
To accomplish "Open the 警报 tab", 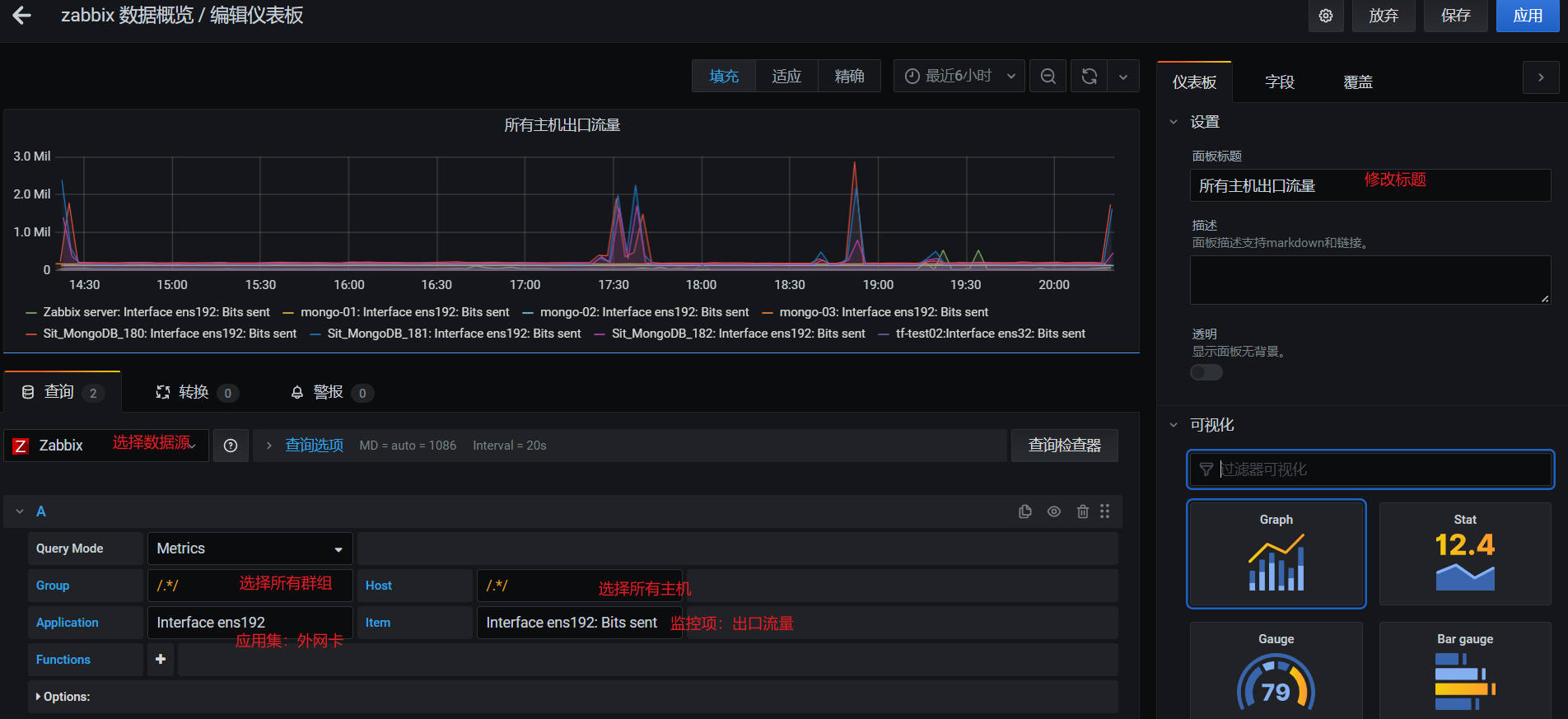I will coord(332,392).
